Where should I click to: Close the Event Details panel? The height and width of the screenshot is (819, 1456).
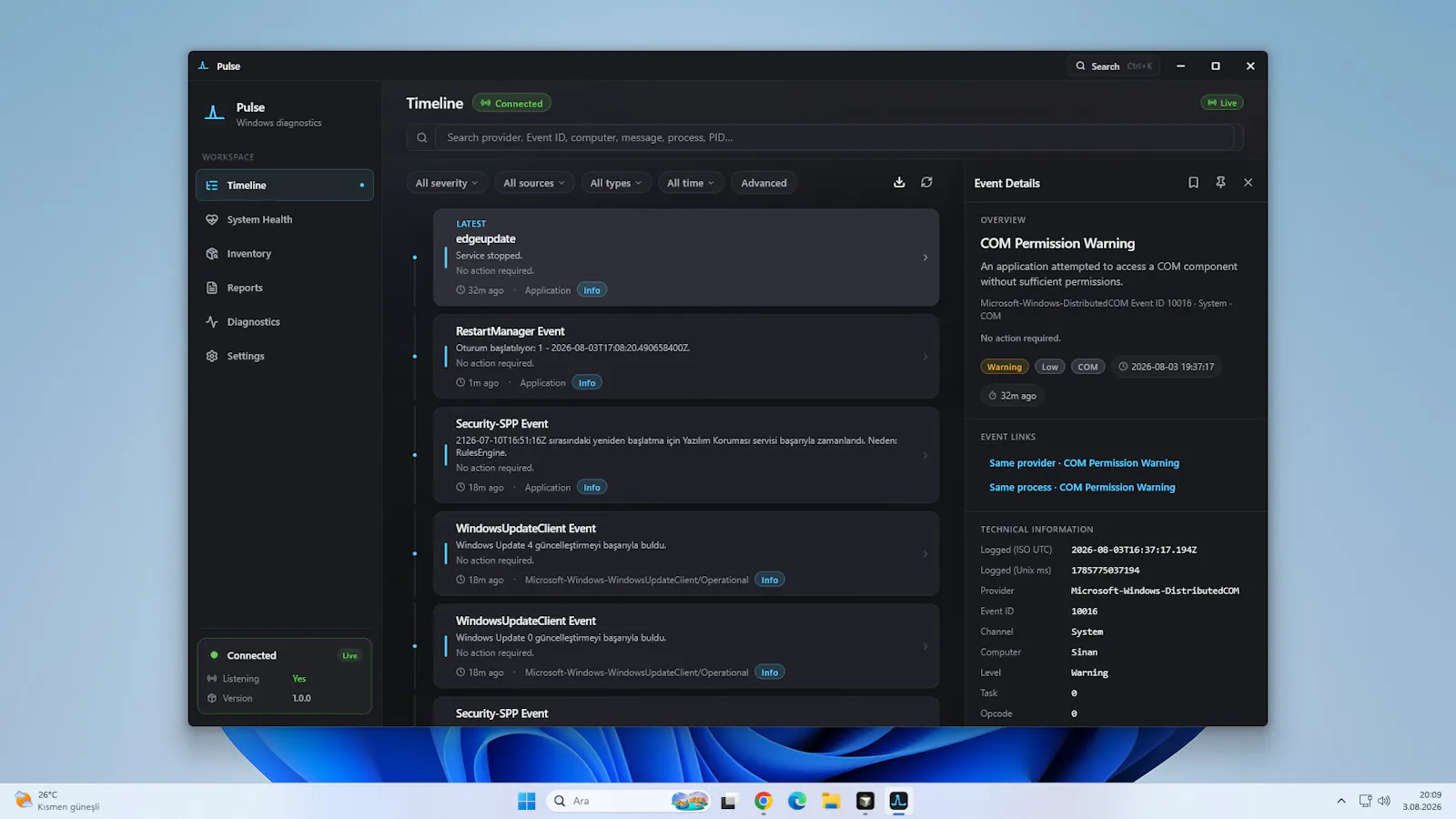(x=1249, y=183)
